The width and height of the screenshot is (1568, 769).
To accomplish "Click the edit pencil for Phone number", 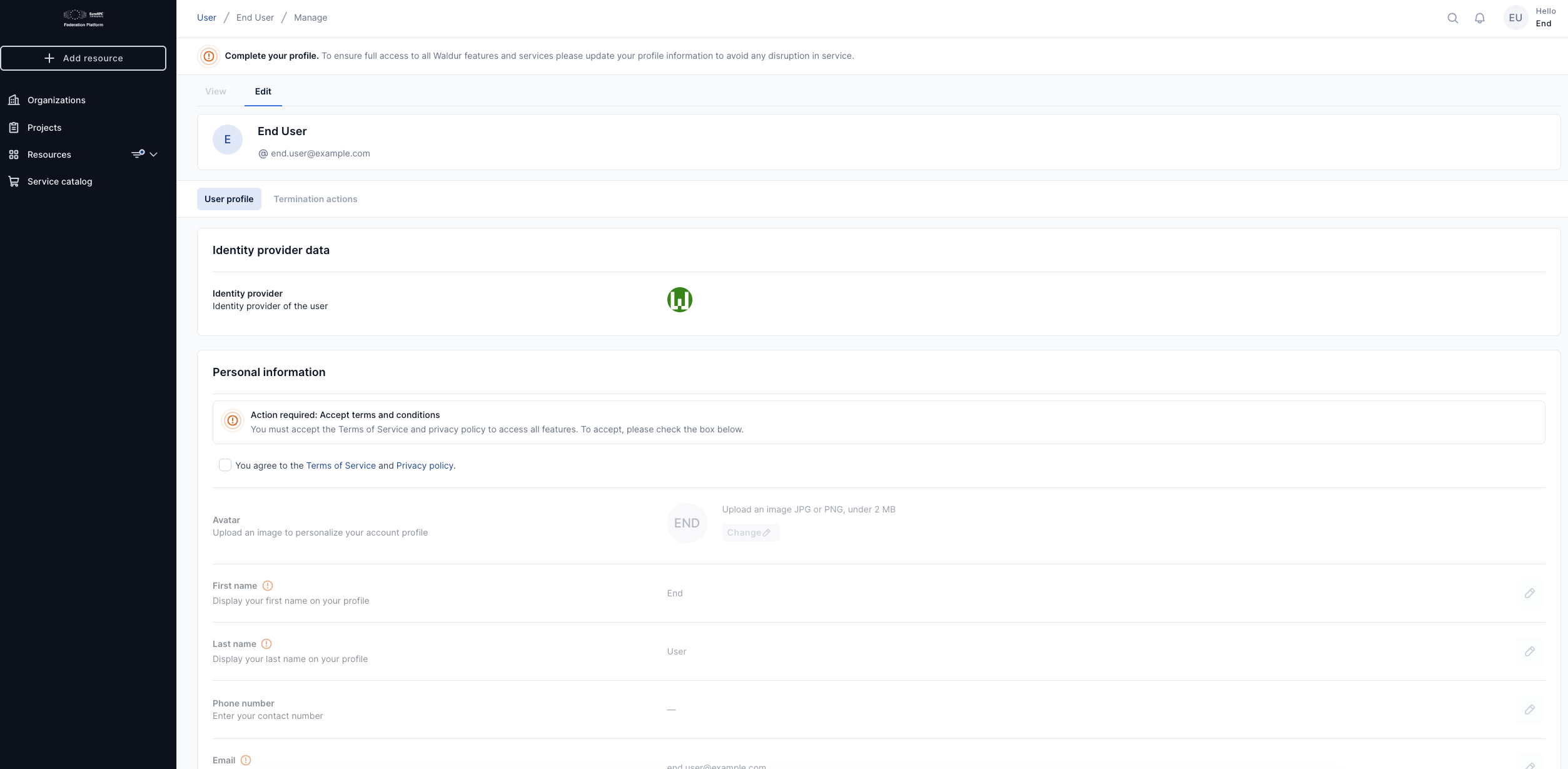I will (1529, 710).
